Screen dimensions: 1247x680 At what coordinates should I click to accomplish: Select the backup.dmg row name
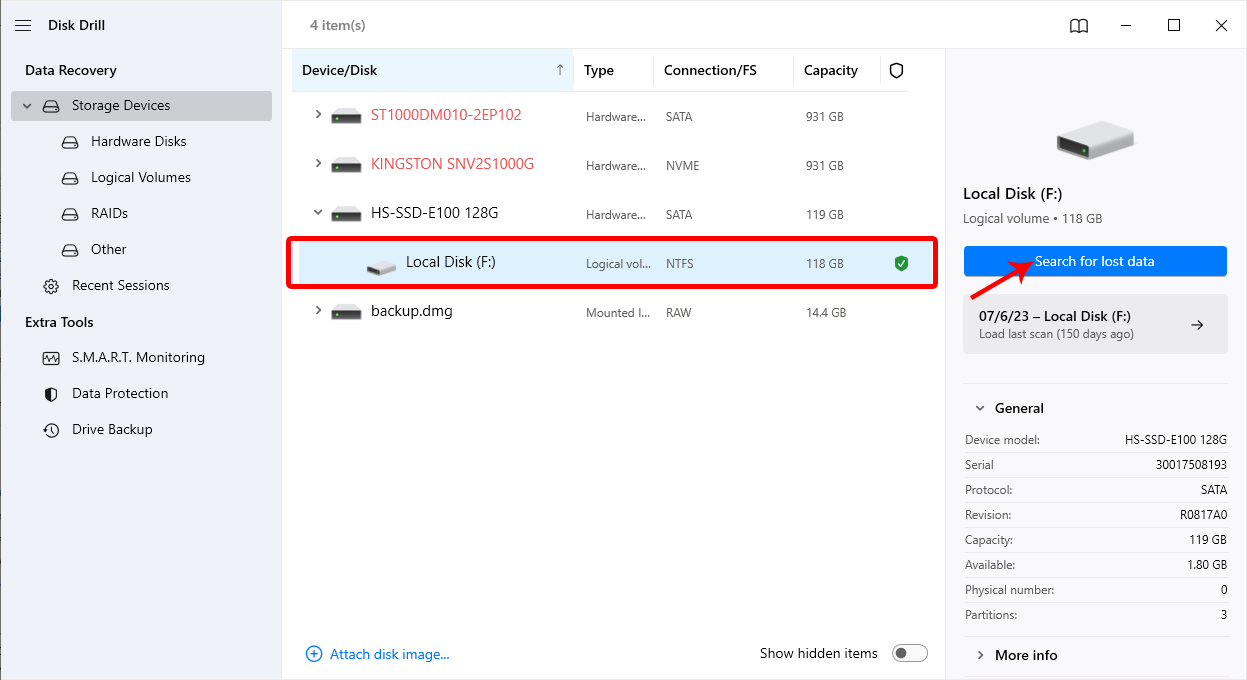click(412, 311)
